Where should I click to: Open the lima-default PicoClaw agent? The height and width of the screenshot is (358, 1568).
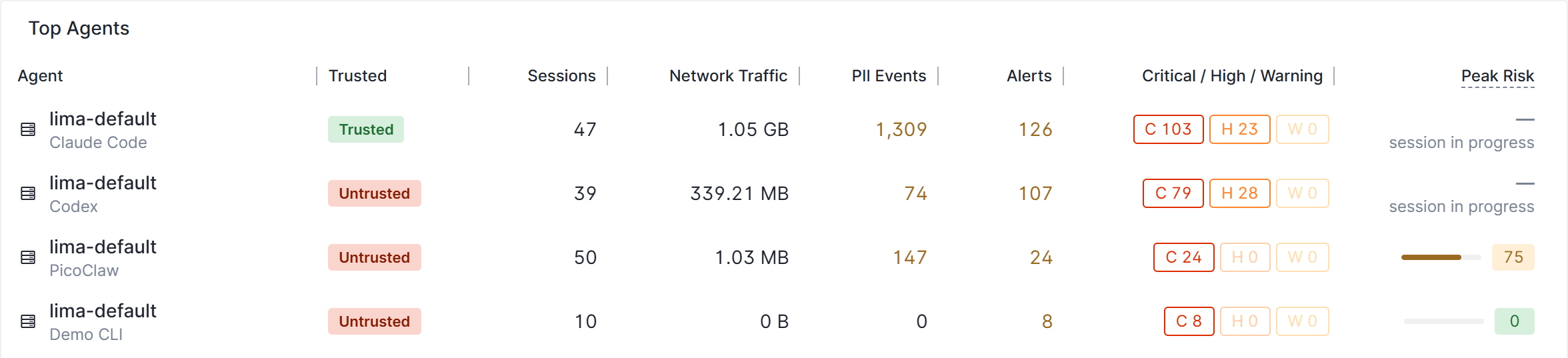(103, 257)
